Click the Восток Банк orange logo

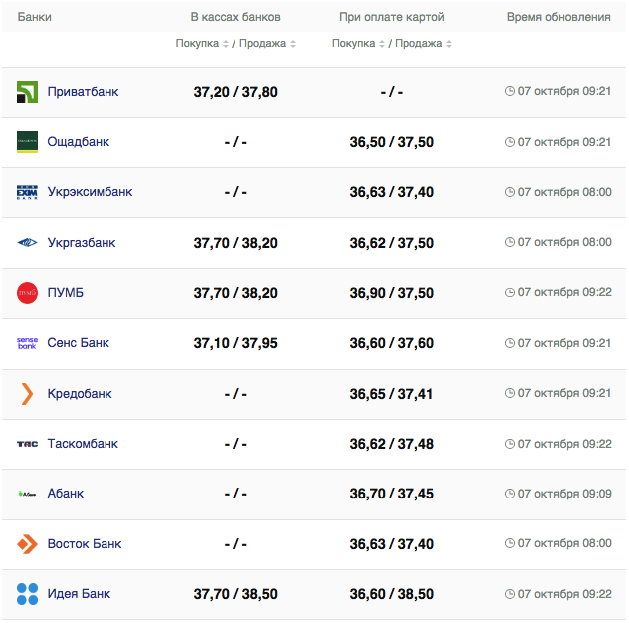click(x=27, y=544)
